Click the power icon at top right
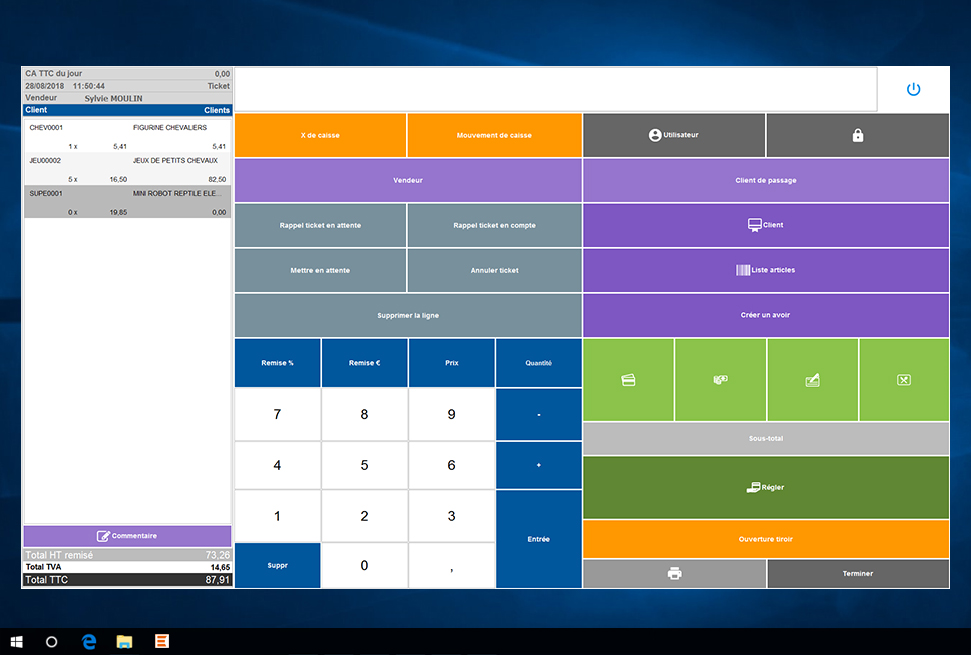Viewport: 971px width, 655px height. click(913, 89)
